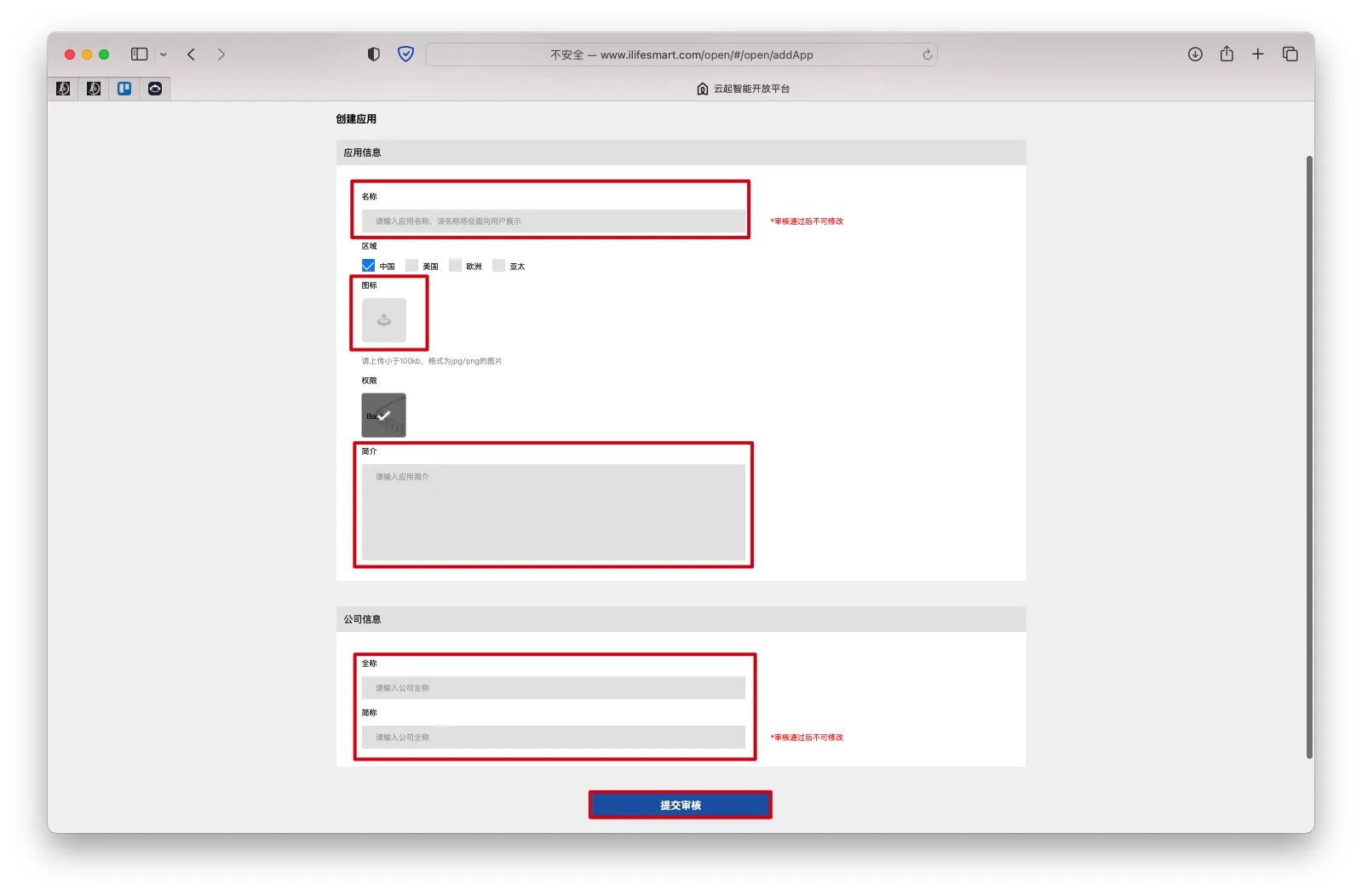Add a new tab with plus icon
This screenshot has height=896, width=1362.
pos(1258,55)
